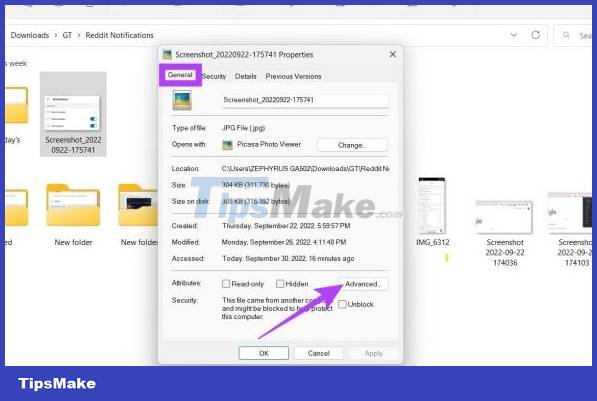Check the Unblock security checkbox
The height and width of the screenshot is (401, 597).
point(342,304)
